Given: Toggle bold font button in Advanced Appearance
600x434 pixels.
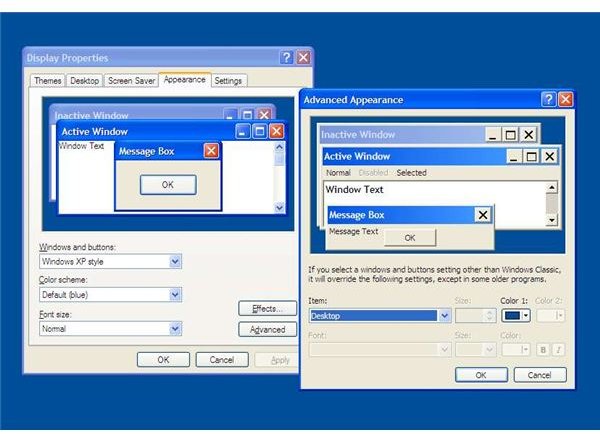Looking at the screenshot, I should coord(543,350).
